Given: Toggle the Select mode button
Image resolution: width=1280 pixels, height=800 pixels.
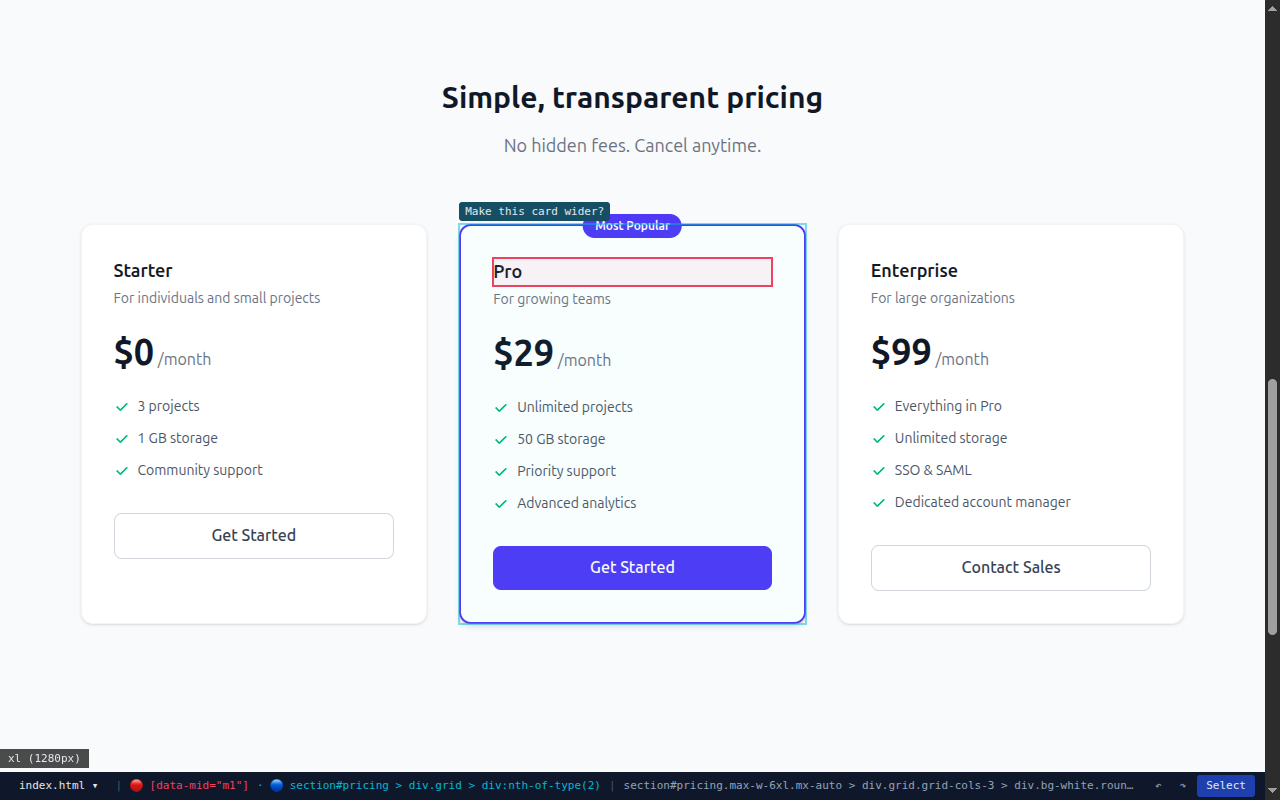Looking at the screenshot, I should coord(1225,786).
